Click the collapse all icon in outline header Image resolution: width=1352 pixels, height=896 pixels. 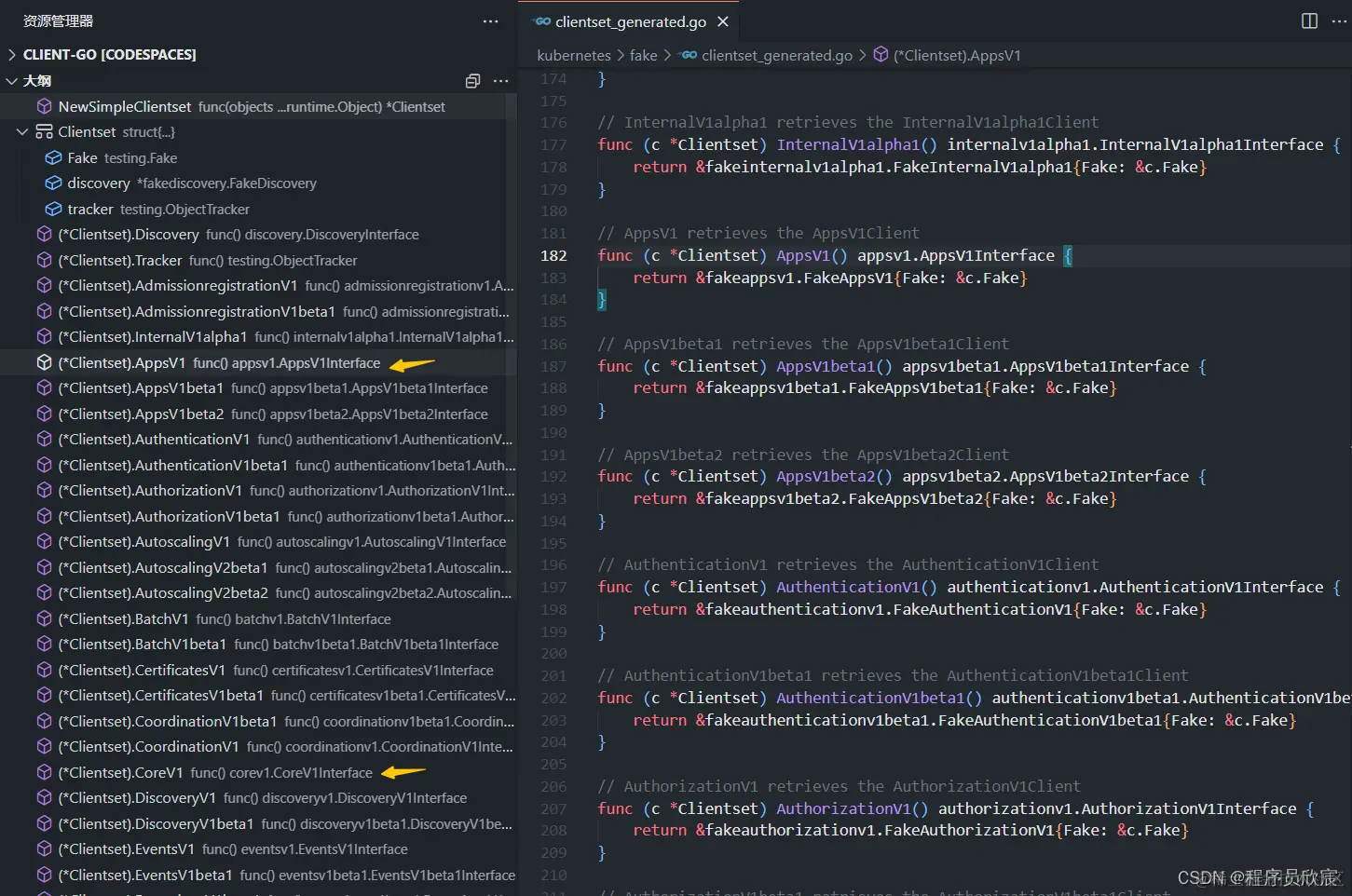coord(472,81)
